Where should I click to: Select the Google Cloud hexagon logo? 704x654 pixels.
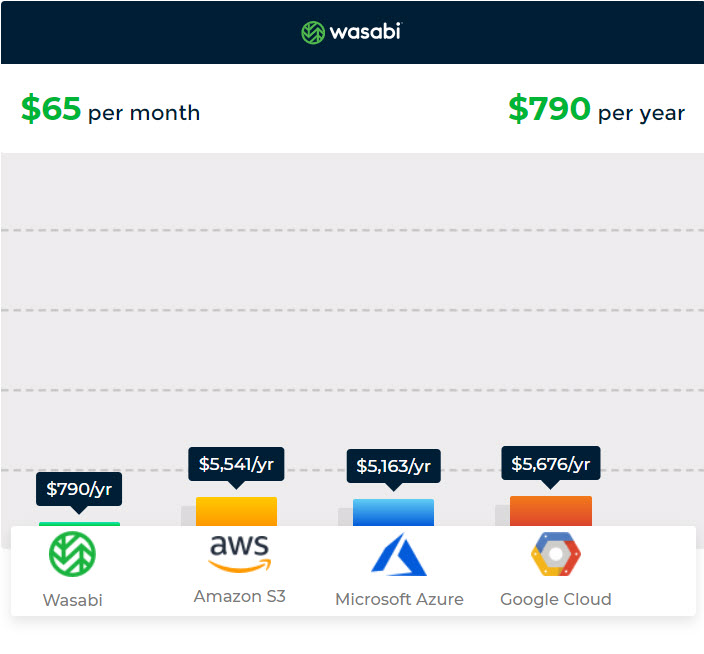pos(556,554)
